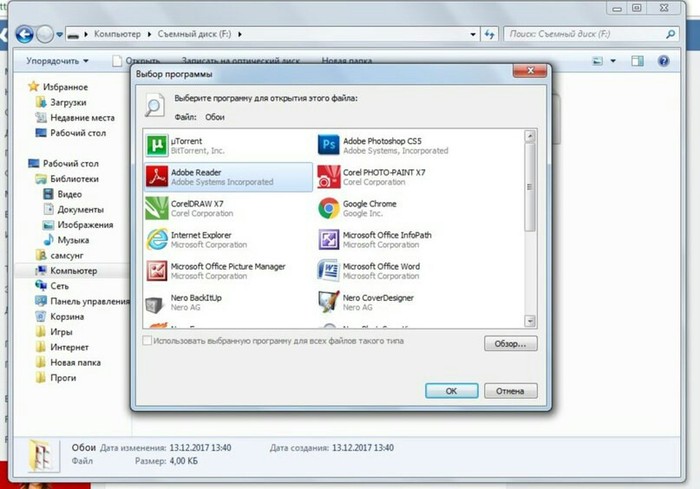Pick the Adobe Photoshop CS5 icon
Screen dimensions: 700x489
[x=329, y=145]
